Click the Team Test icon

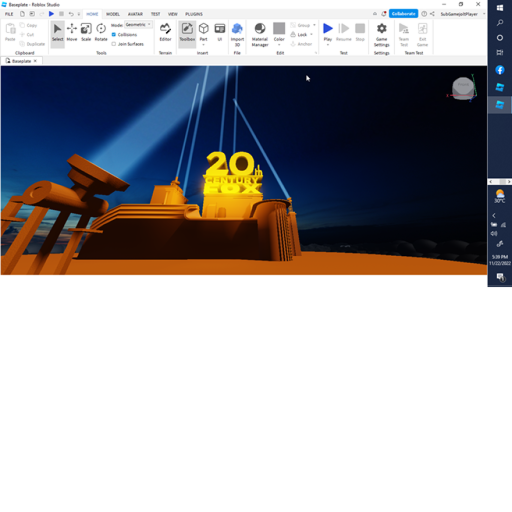[404, 35]
